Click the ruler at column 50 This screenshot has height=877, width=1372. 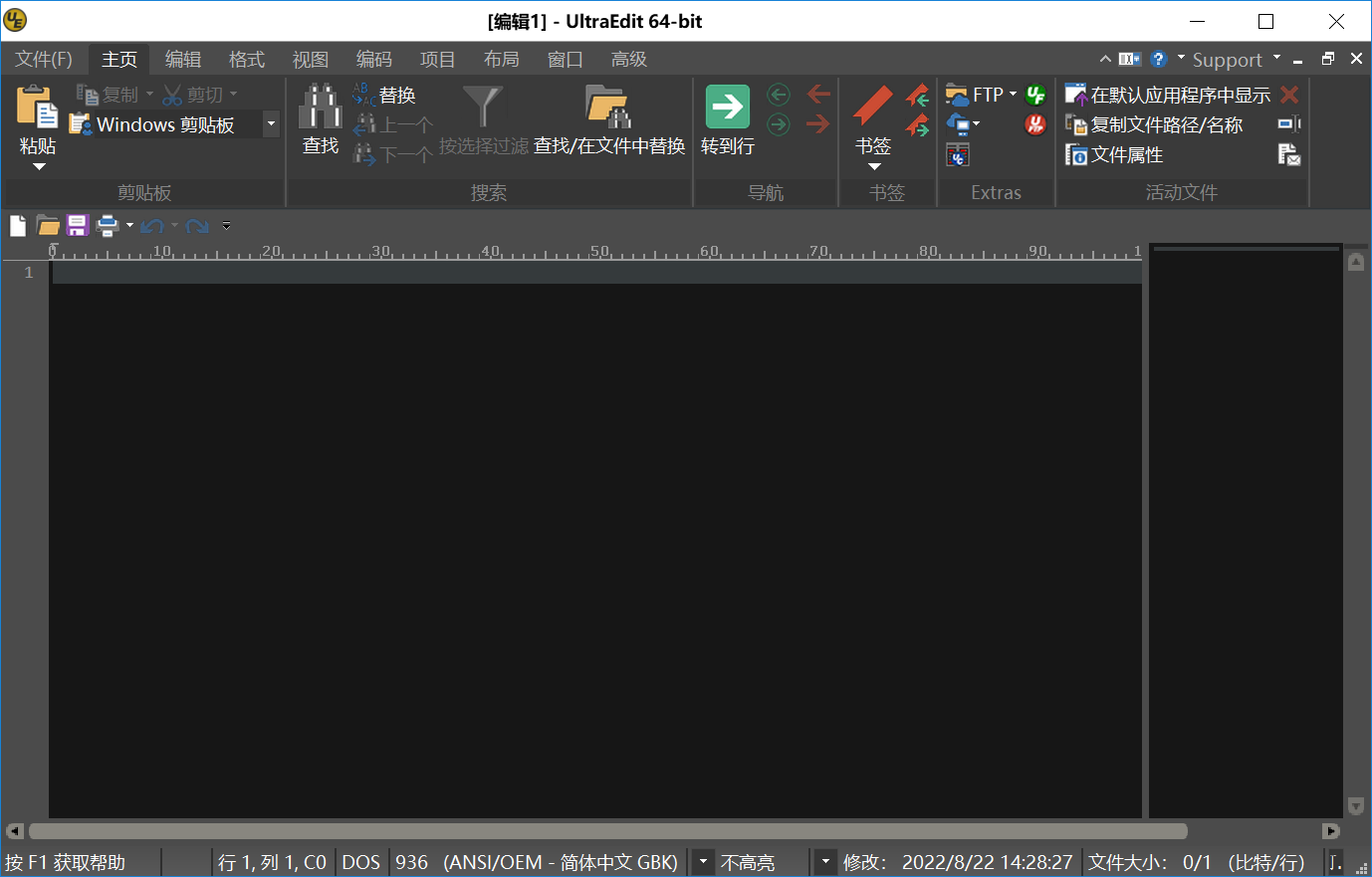tap(599, 252)
